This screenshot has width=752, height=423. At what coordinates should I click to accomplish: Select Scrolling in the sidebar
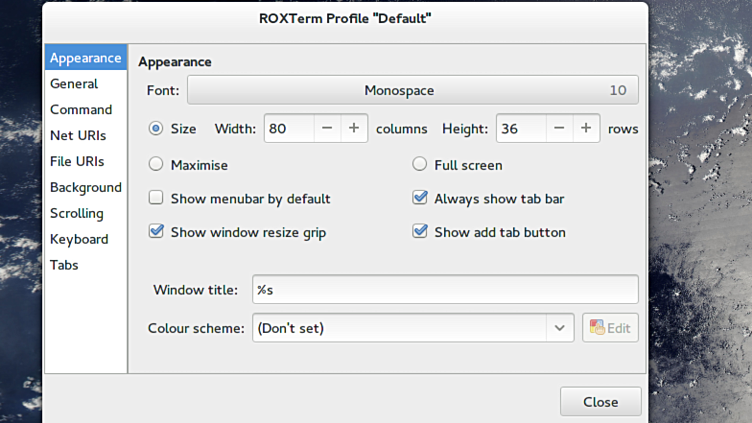click(77, 213)
